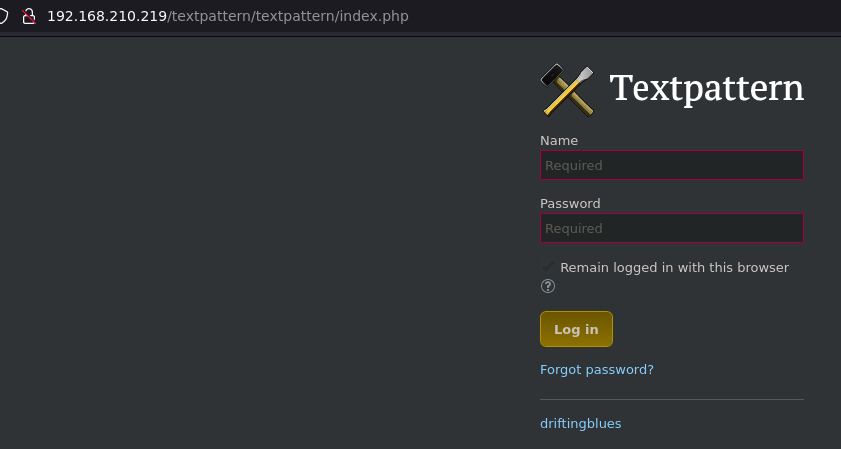Screen dimensions: 841x449
Task: Click the question mark help icon
Action: point(547,286)
